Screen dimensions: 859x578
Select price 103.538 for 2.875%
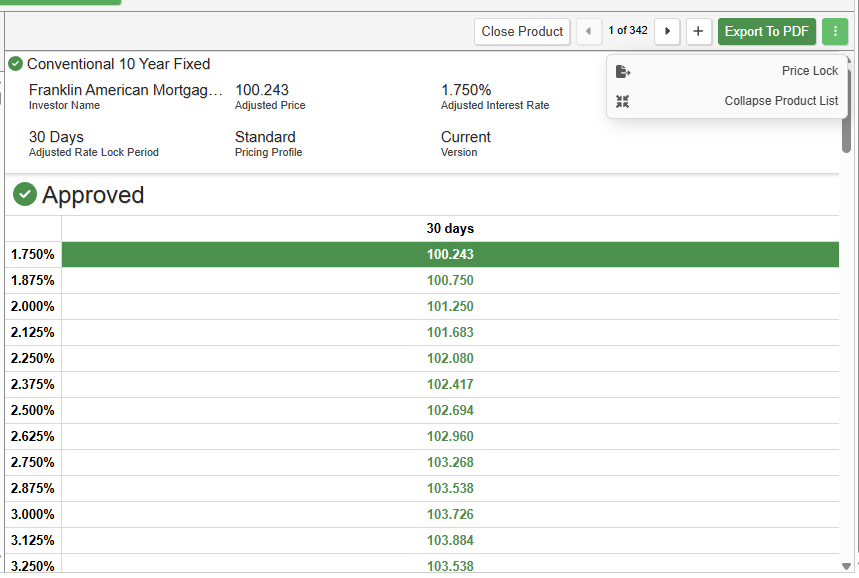(450, 489)
